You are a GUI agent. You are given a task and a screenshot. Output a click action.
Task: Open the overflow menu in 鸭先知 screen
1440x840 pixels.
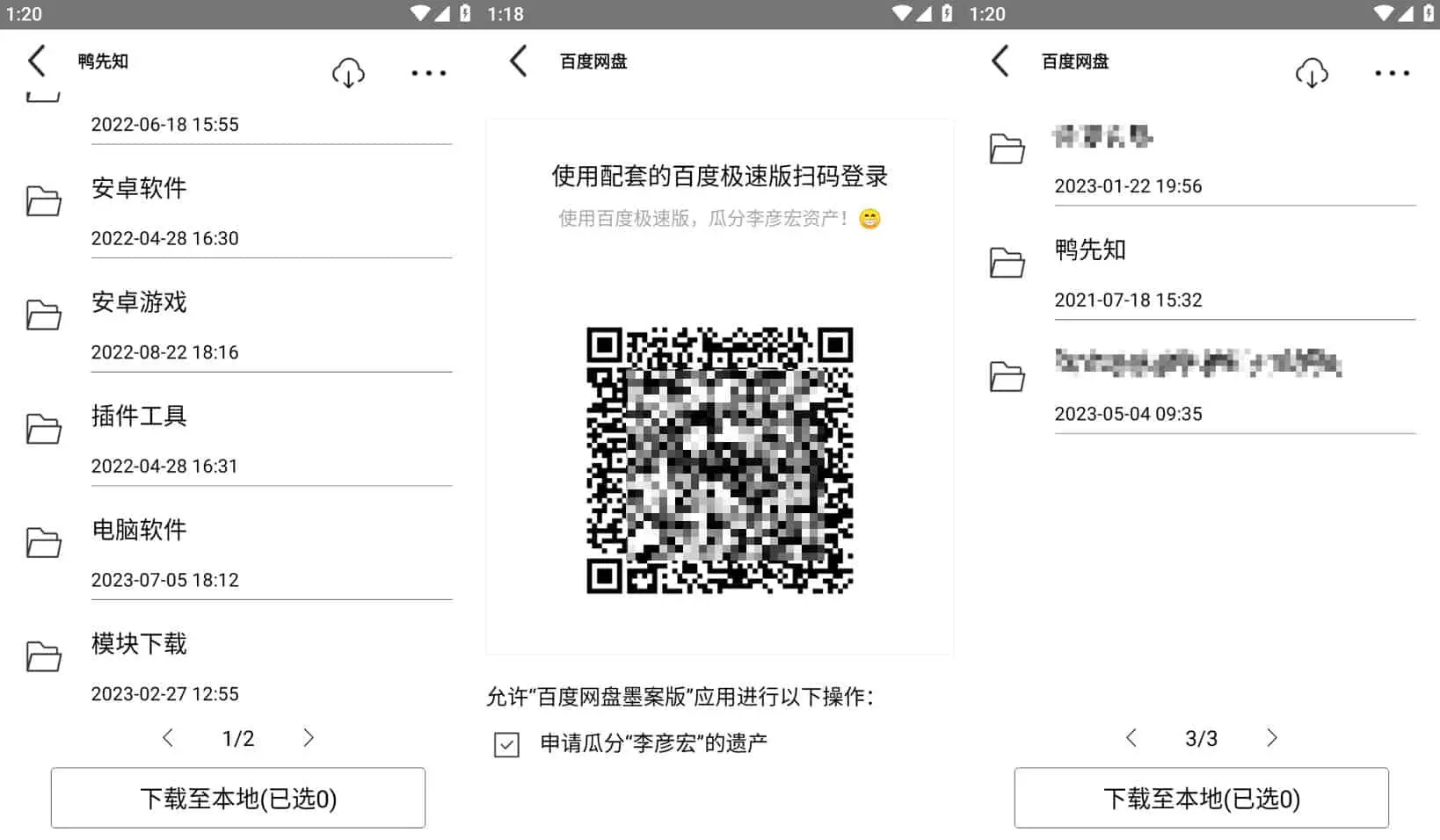[428, 72]
